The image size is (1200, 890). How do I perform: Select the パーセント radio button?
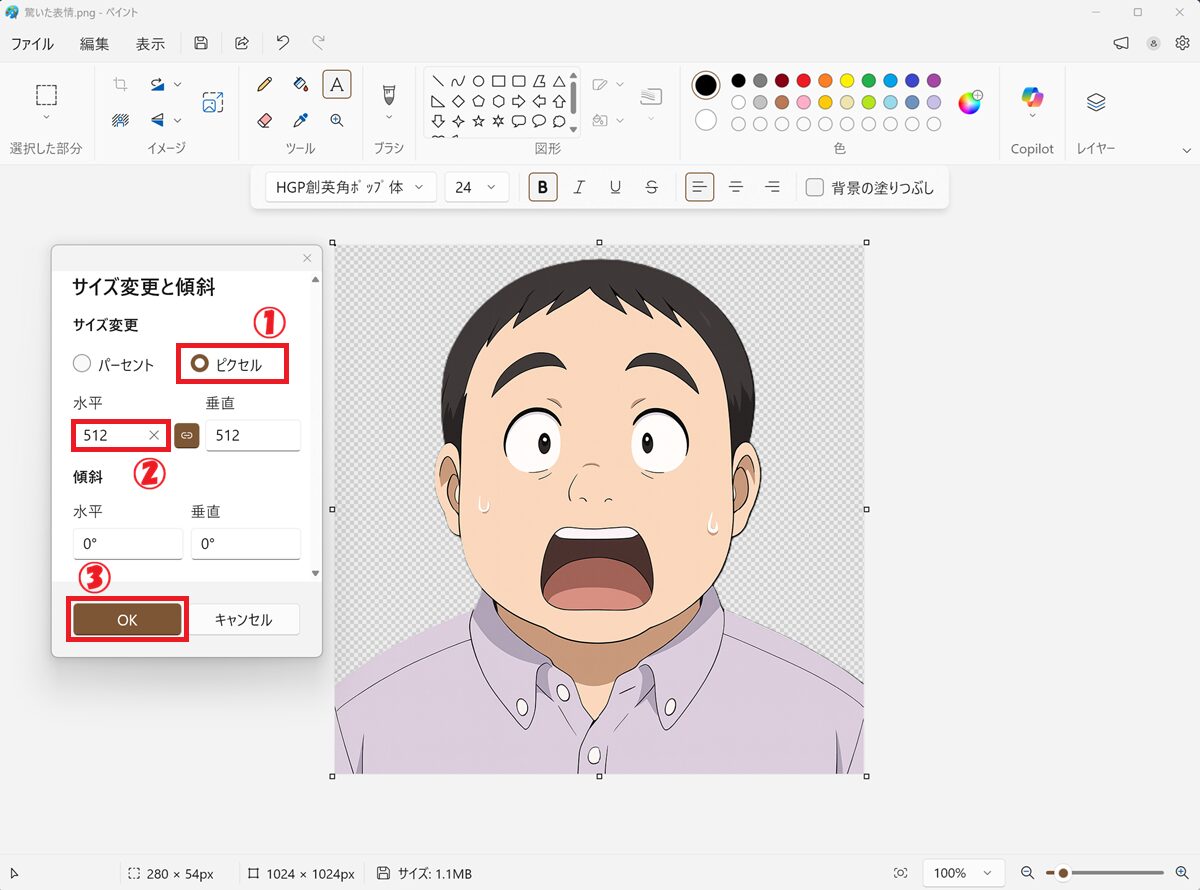[83, 365]
